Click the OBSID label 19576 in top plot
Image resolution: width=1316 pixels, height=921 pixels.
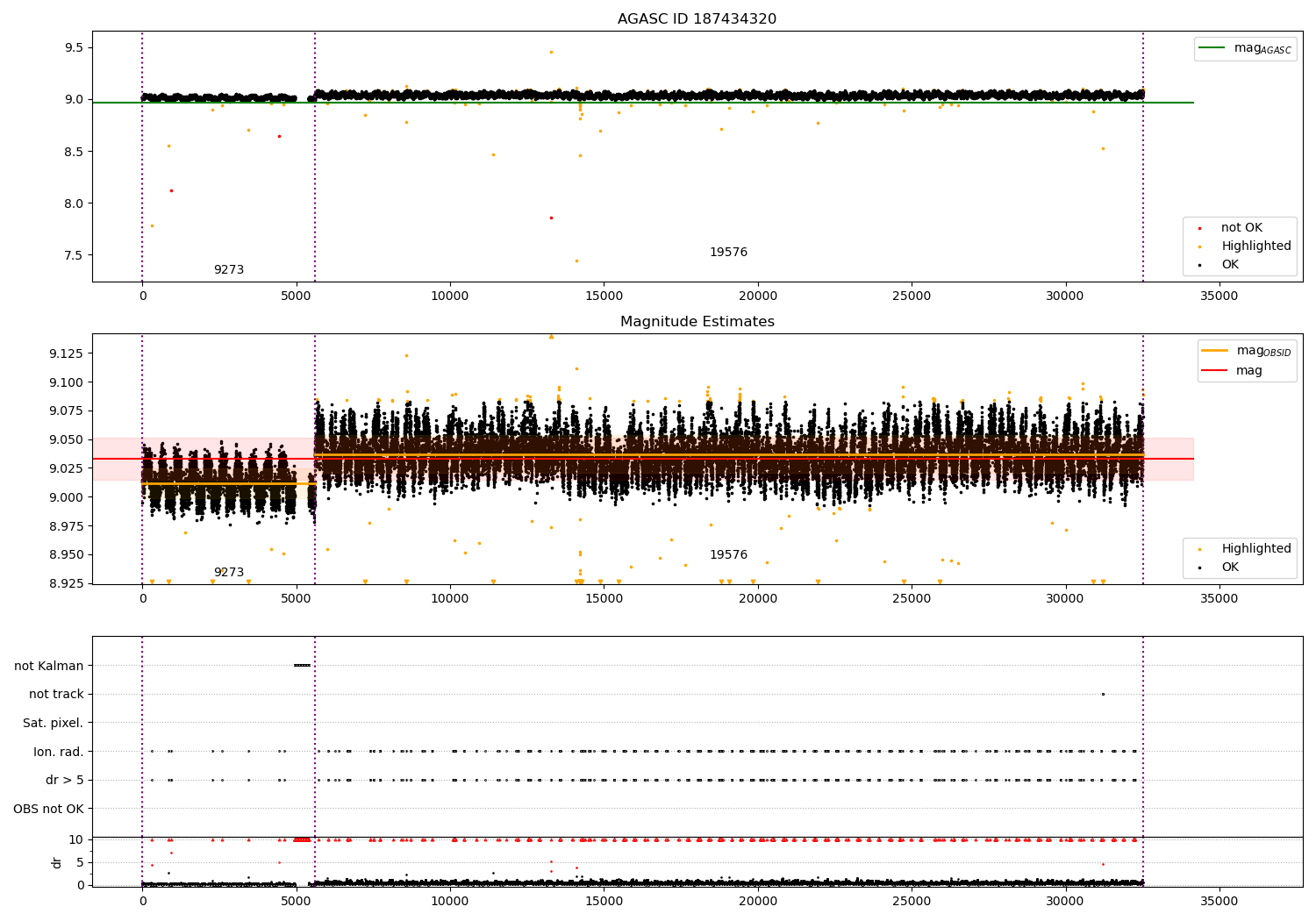tap(728, 253)
